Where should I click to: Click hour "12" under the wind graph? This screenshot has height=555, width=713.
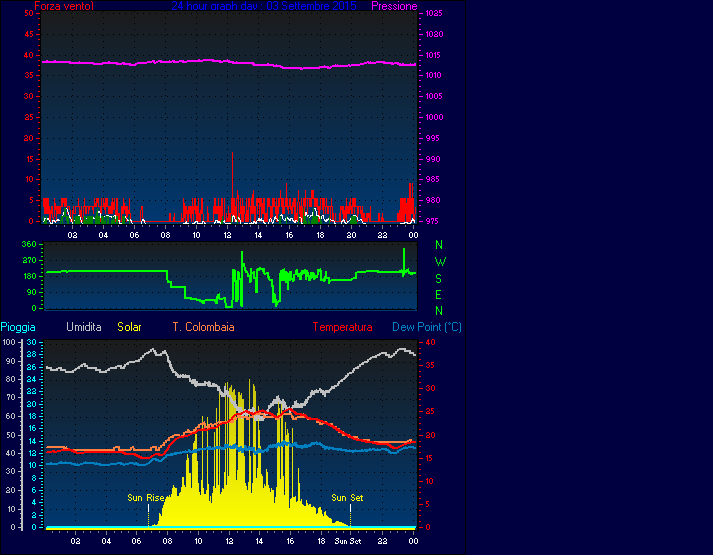coord(227,235)
